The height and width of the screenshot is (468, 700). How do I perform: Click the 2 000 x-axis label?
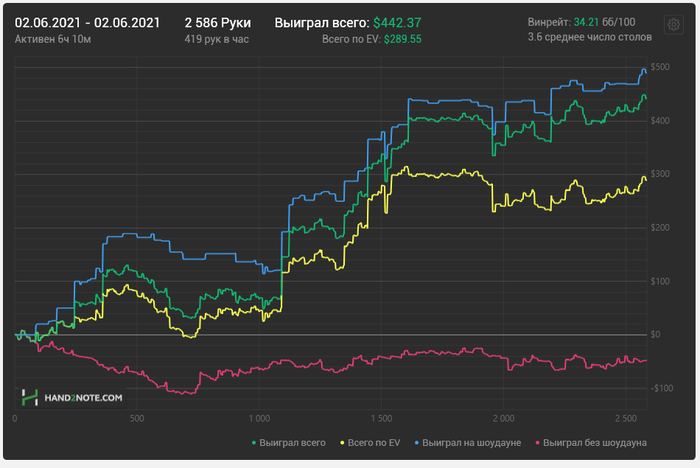click(504, 418)
